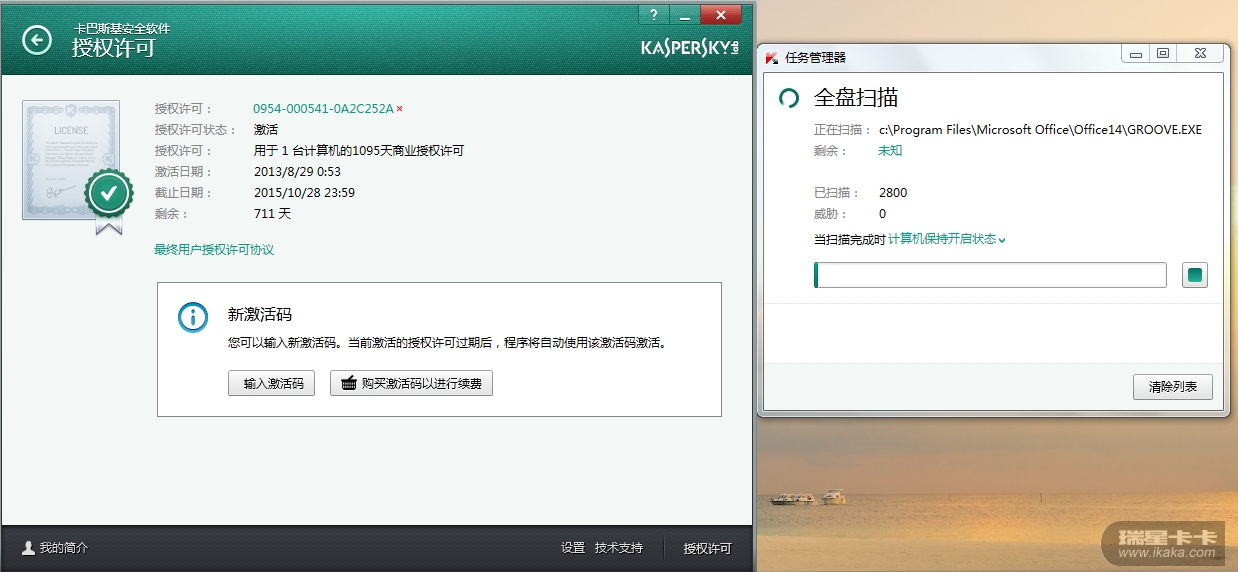Open license key 0954-000541-0A2C252A link
The width and height of the screenshot is (1238, 572).
point(323,108)
